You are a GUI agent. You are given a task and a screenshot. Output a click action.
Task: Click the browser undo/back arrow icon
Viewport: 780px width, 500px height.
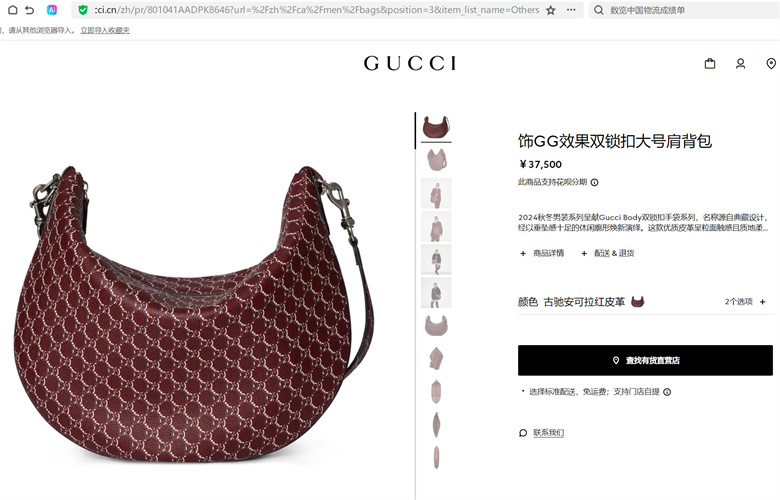click(x=30, y=10)
